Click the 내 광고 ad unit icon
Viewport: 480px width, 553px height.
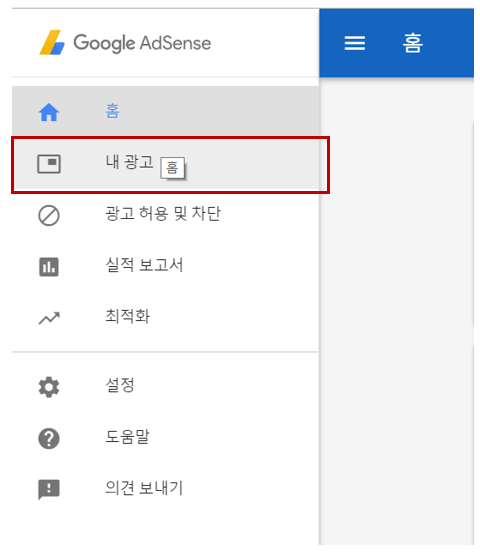(49, 164)
